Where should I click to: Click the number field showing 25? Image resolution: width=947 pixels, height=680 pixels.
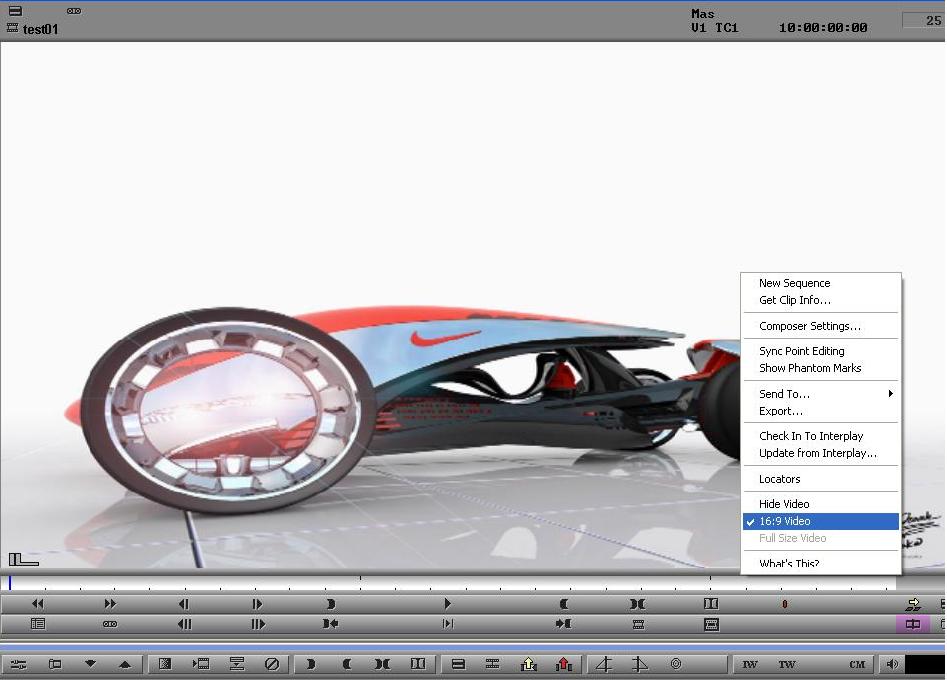pyautogui.click(x=923, y=21)
